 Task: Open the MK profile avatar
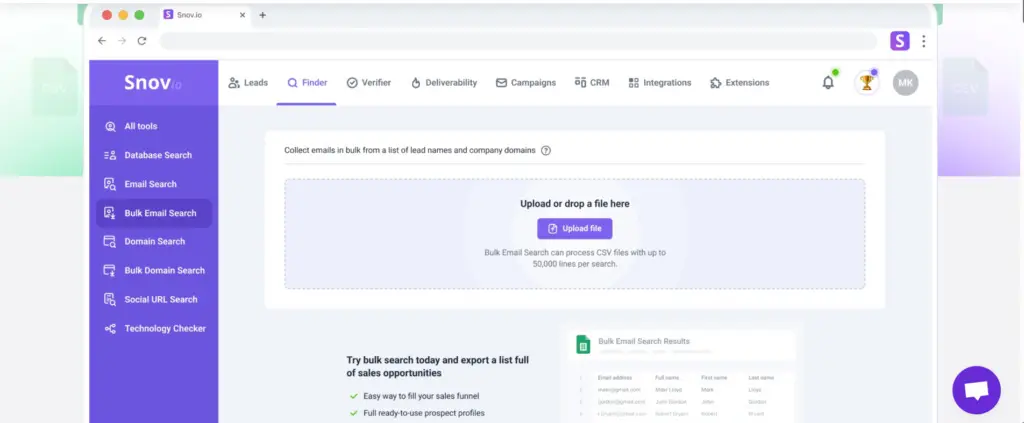(x=906, y=83)
